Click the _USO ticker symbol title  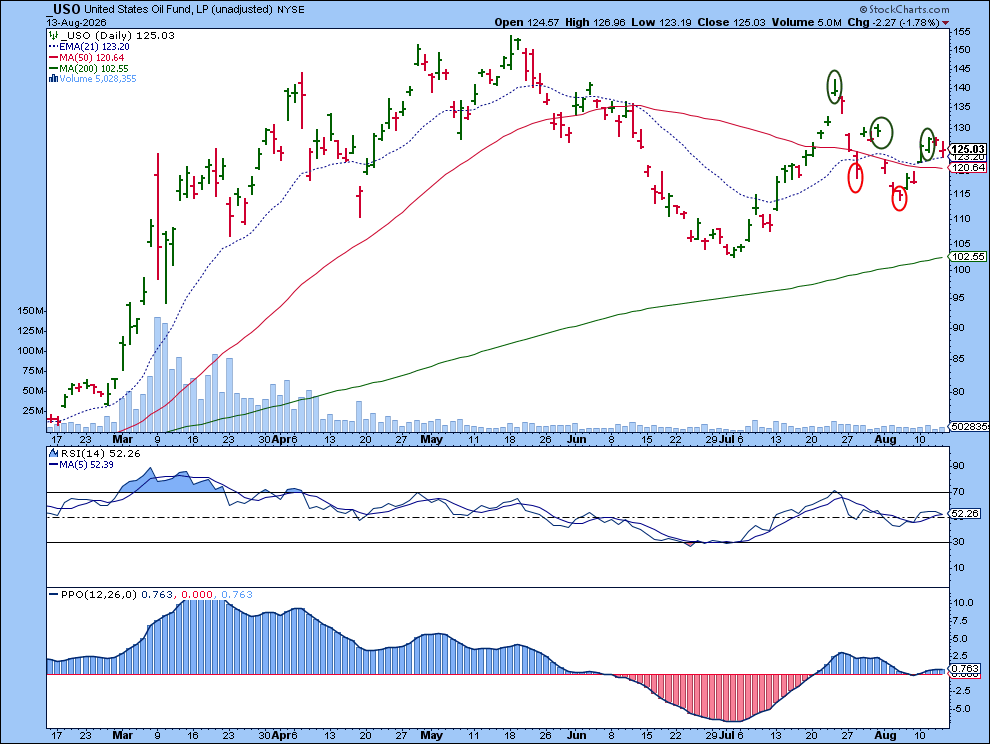tap(63, 9)
